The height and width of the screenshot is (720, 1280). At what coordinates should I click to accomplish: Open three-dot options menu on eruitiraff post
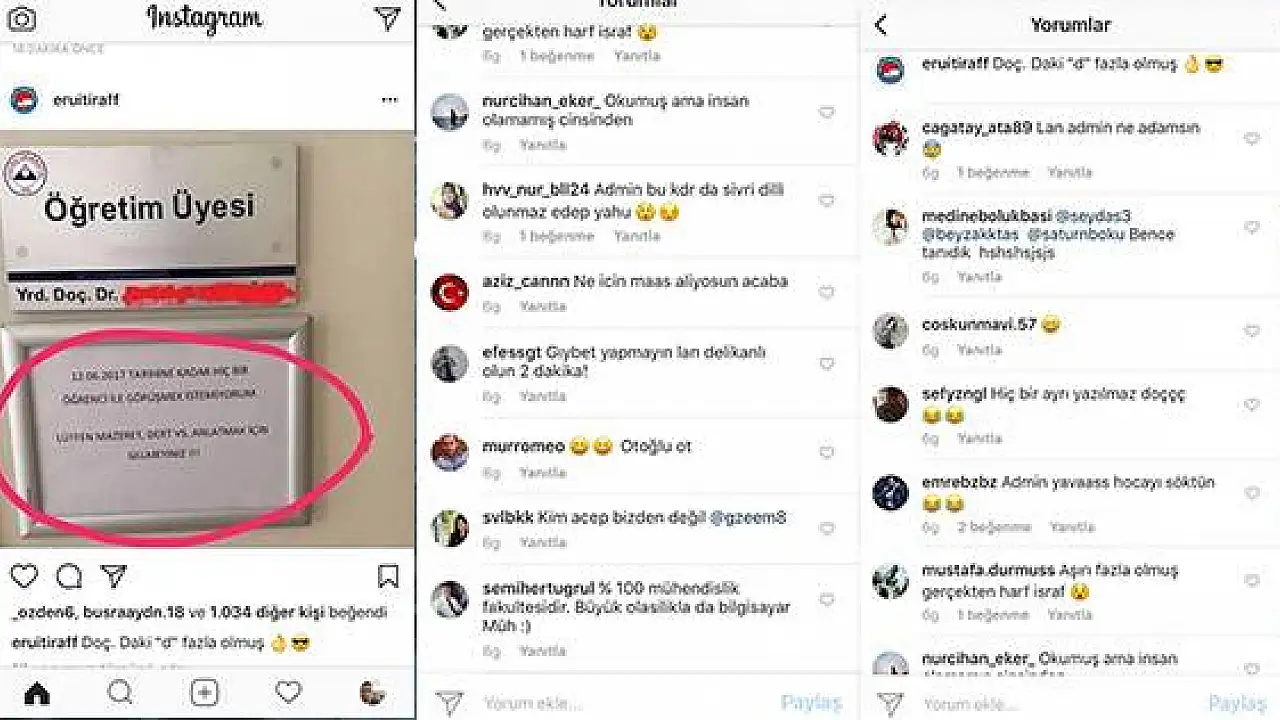coord(389,100)
